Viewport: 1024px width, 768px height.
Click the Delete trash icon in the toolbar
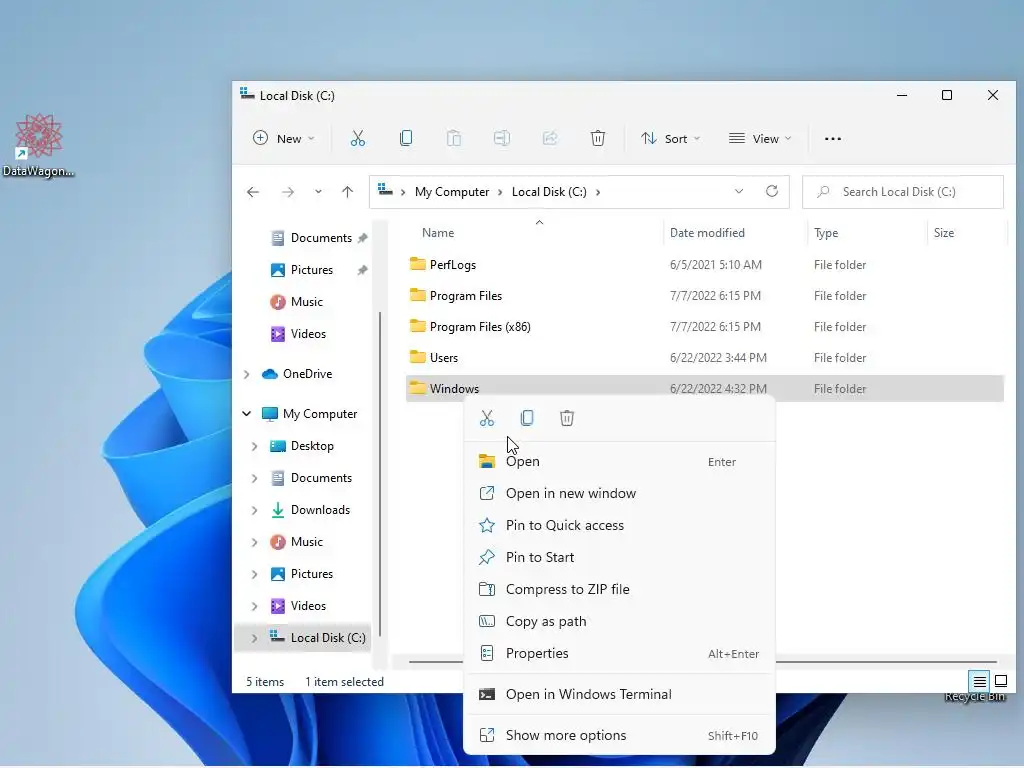coord(598,138)
